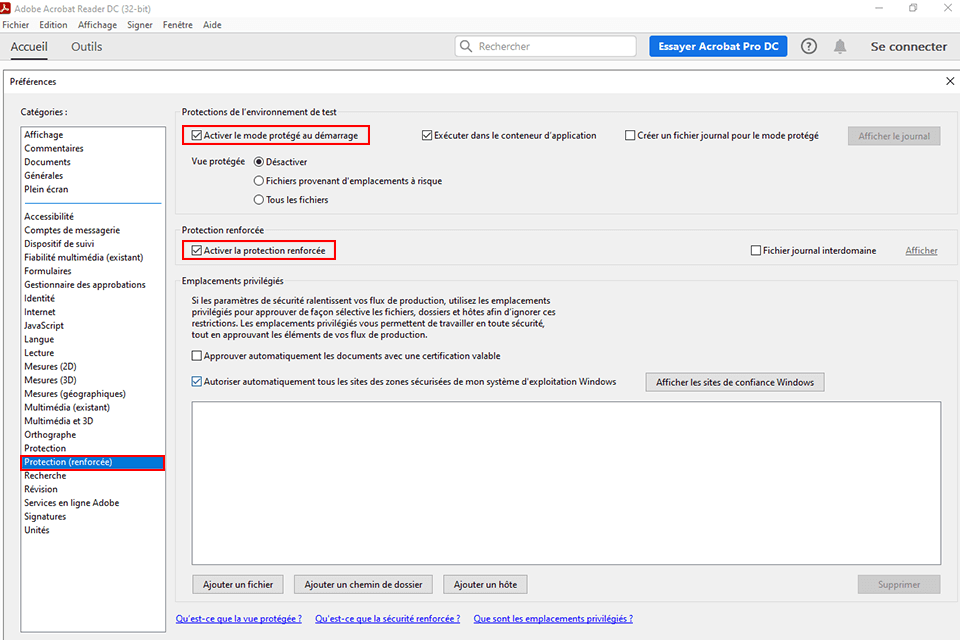Select Générales category
960x640 pixels.
(x=43, y=175)
